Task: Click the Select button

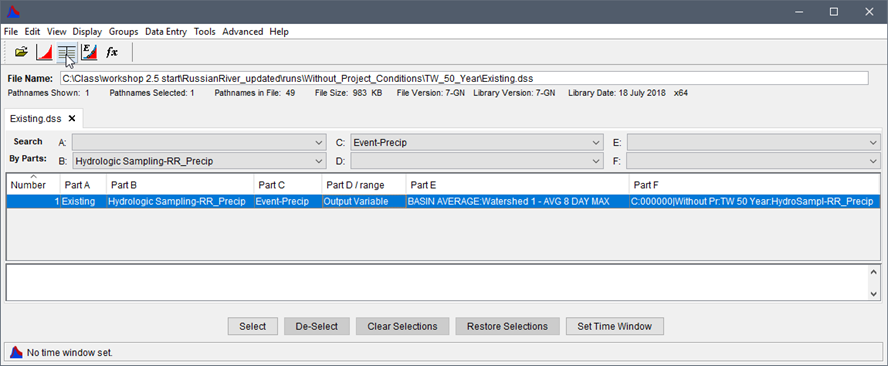Action: click(x=253, y=326)
